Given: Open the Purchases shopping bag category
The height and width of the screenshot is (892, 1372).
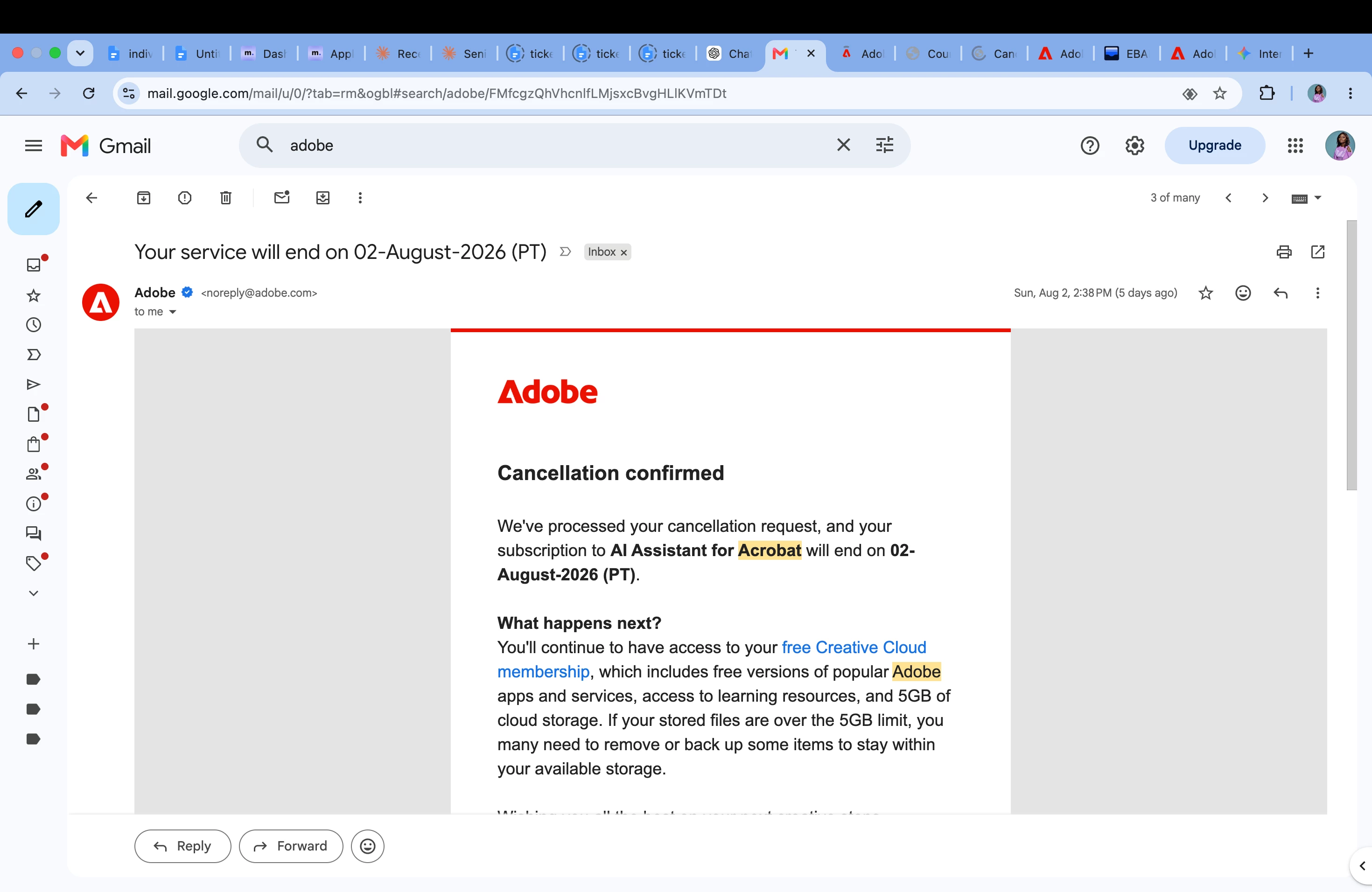Looking at the screenshot, I should coord(34,444).
